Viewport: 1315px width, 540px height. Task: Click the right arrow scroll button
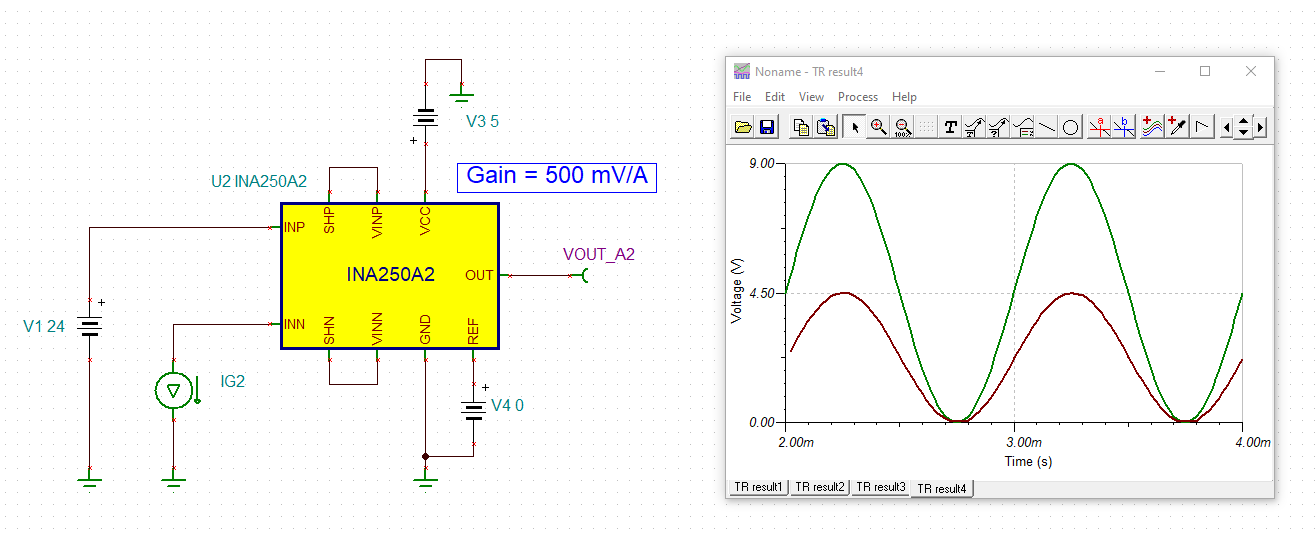[1260, 127]
